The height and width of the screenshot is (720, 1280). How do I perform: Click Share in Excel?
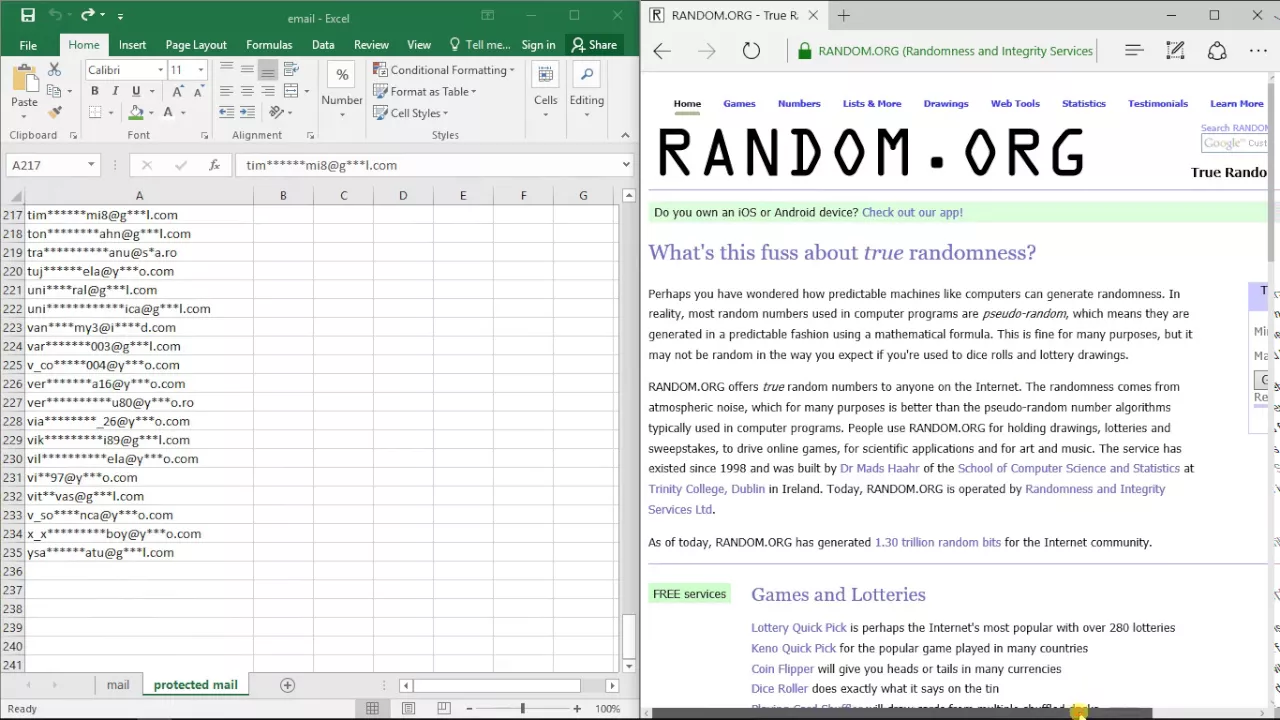594,45
